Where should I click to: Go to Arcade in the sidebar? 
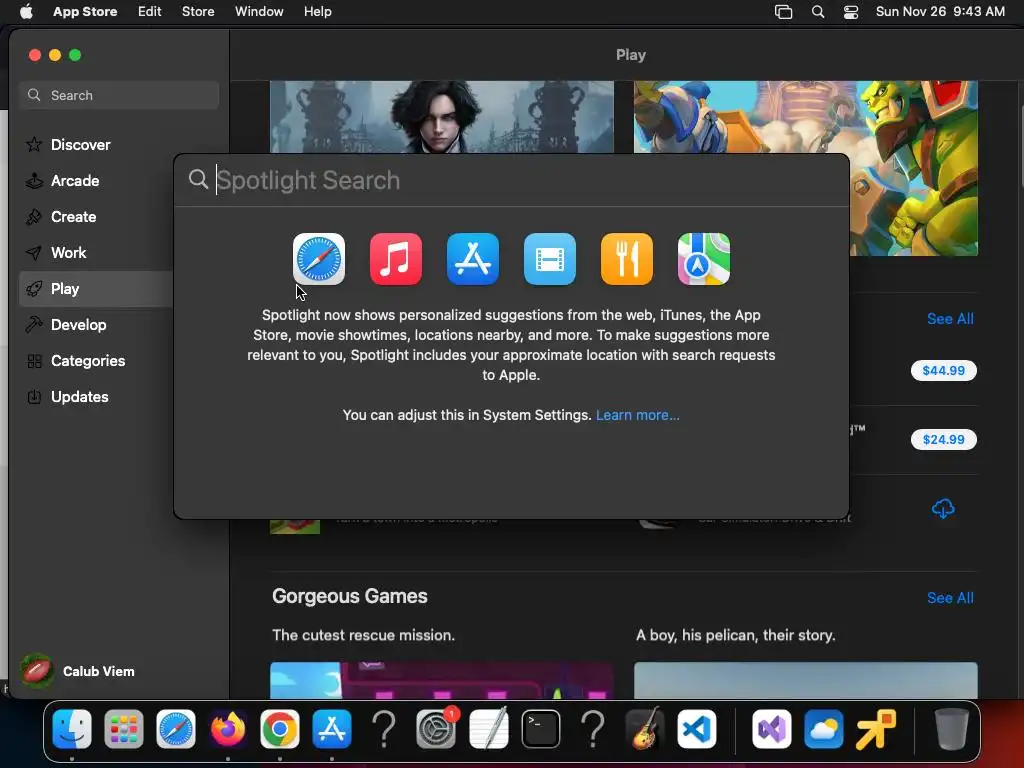[95, 181]
